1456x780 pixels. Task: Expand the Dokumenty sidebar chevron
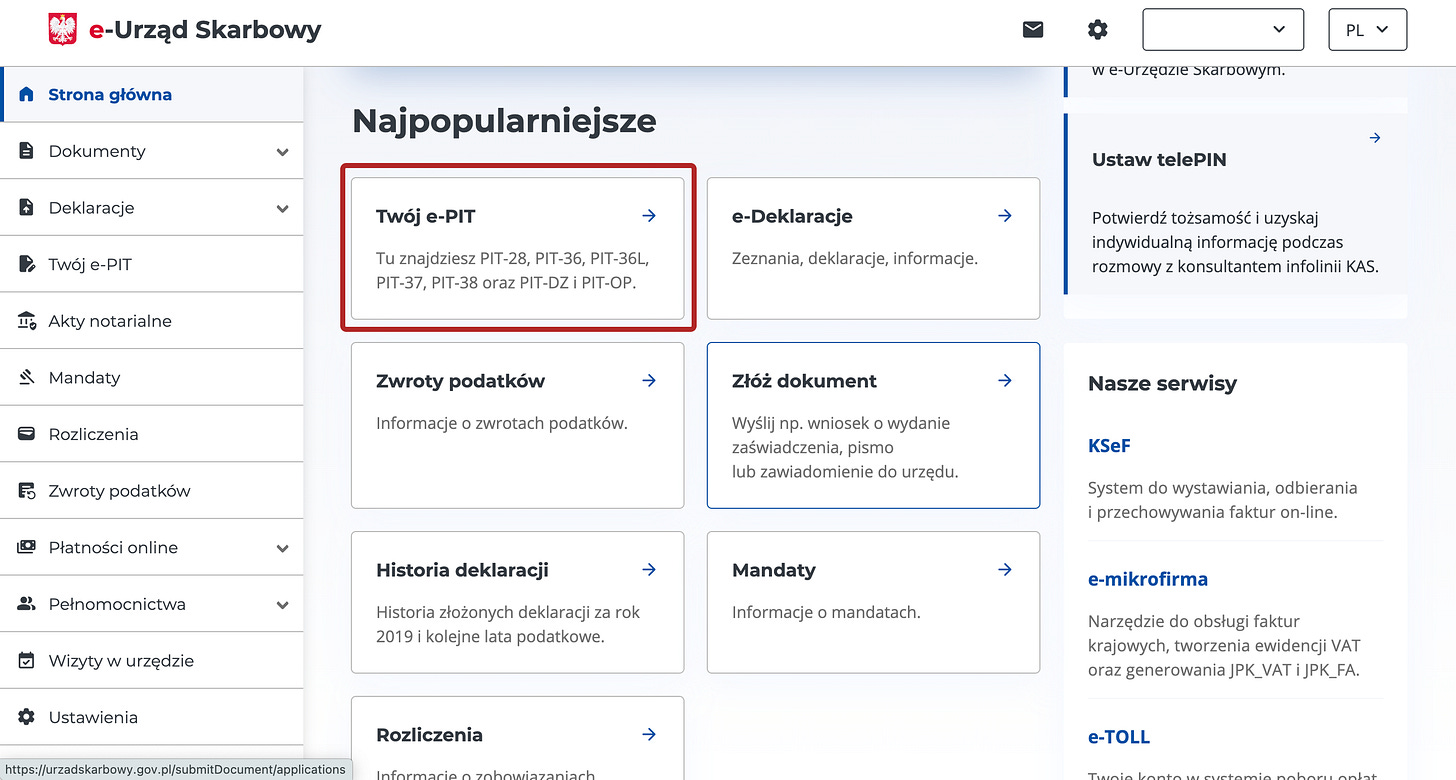click(x=283, y=152)
